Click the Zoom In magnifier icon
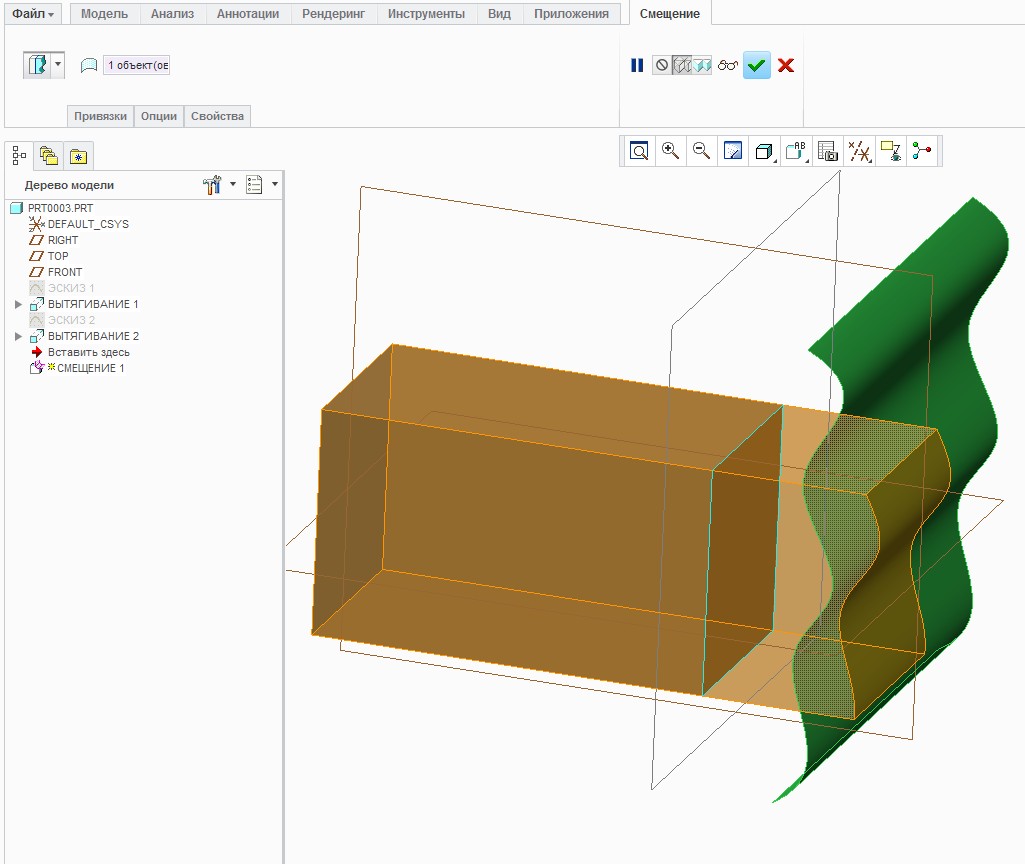Screen dimensions: 1025x864 (670, 151)
